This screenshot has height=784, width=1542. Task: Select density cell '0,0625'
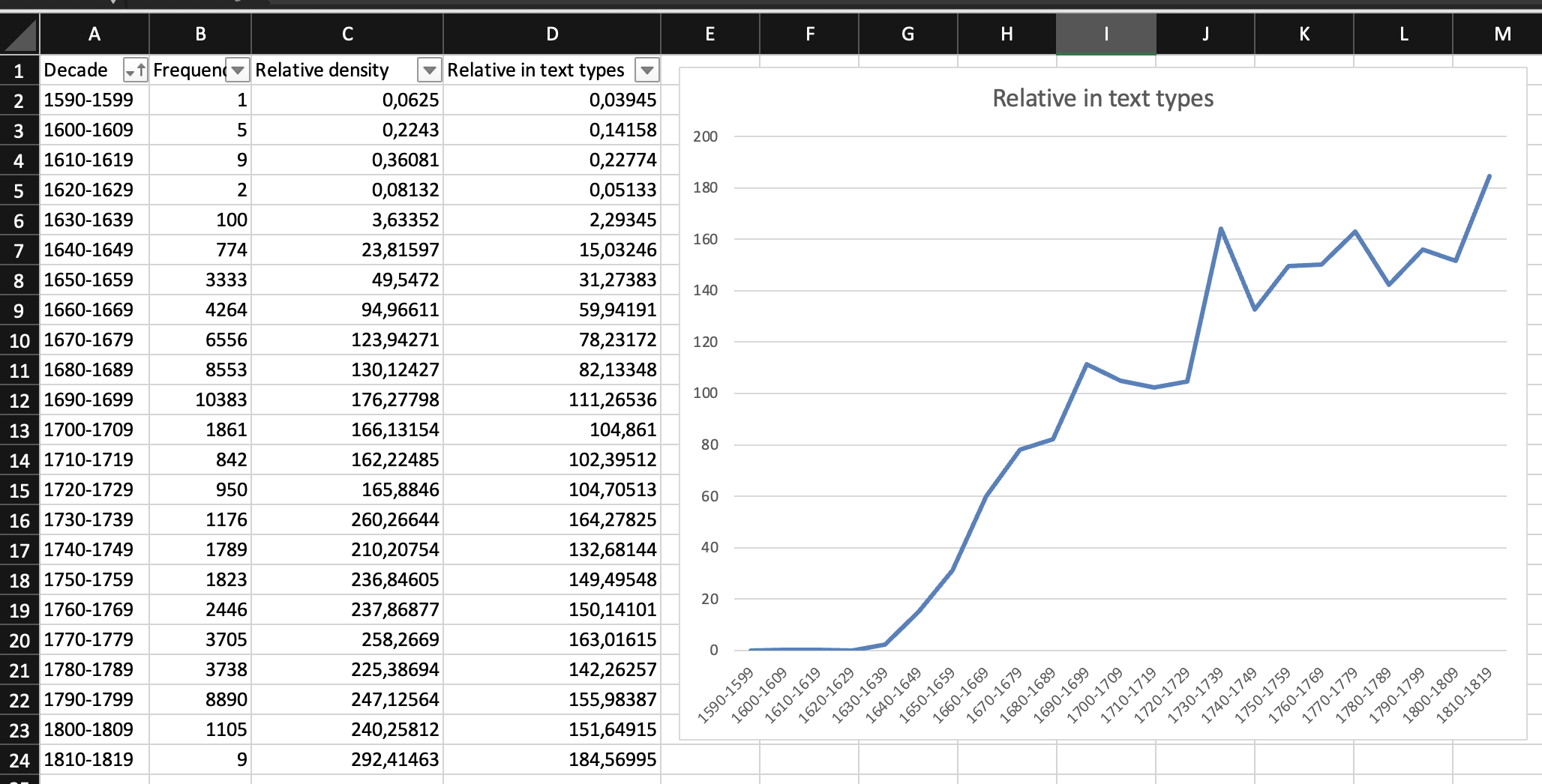pyautogui.click(x=347, y=100)
